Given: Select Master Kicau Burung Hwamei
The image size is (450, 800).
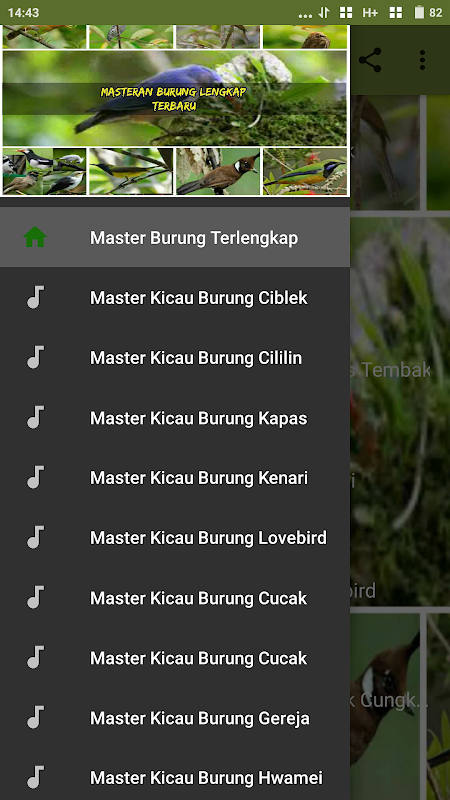Looking at the screenshot, I should 175,778.
